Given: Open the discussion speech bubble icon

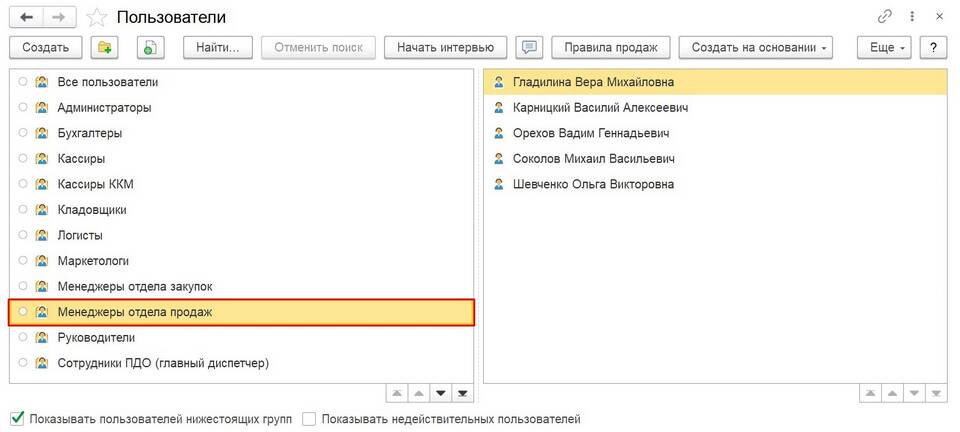Looking at the screenshot, I should [530, 47].
